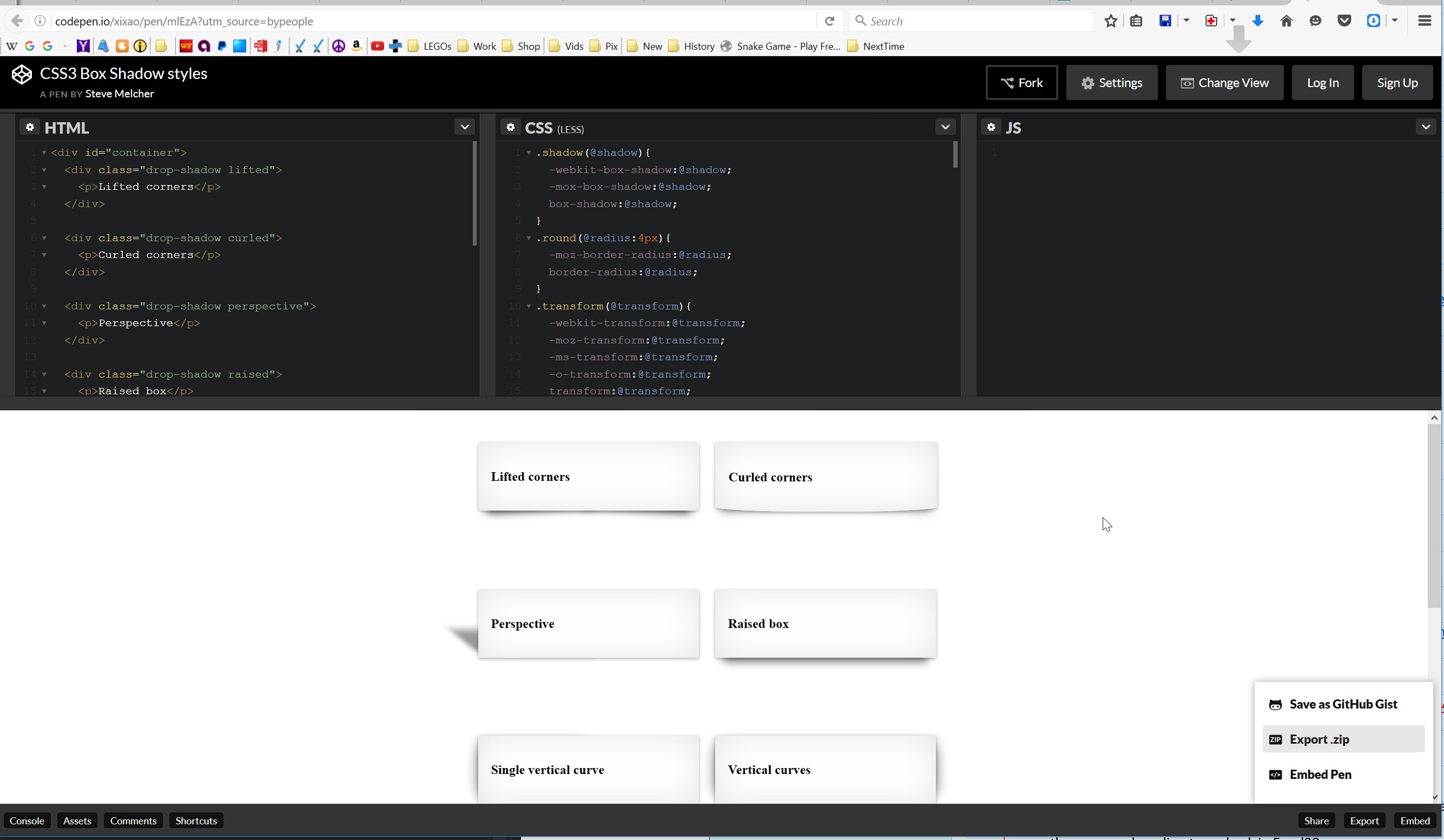The image size is (1444, 840).
Task: Fork this pen
Action: pos(1021,82)
